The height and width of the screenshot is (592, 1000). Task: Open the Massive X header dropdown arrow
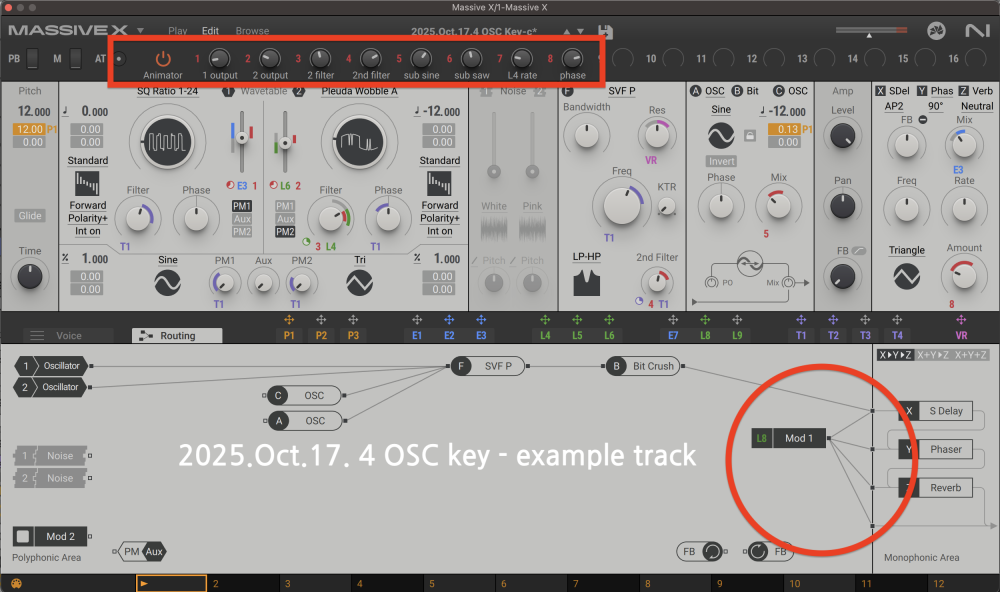click(140, 31)
